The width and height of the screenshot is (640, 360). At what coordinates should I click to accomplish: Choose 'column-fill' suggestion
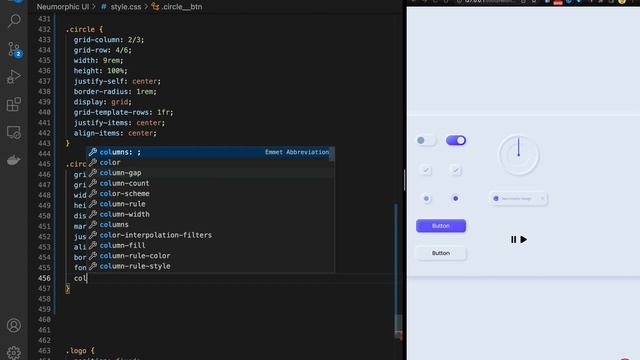210,245
